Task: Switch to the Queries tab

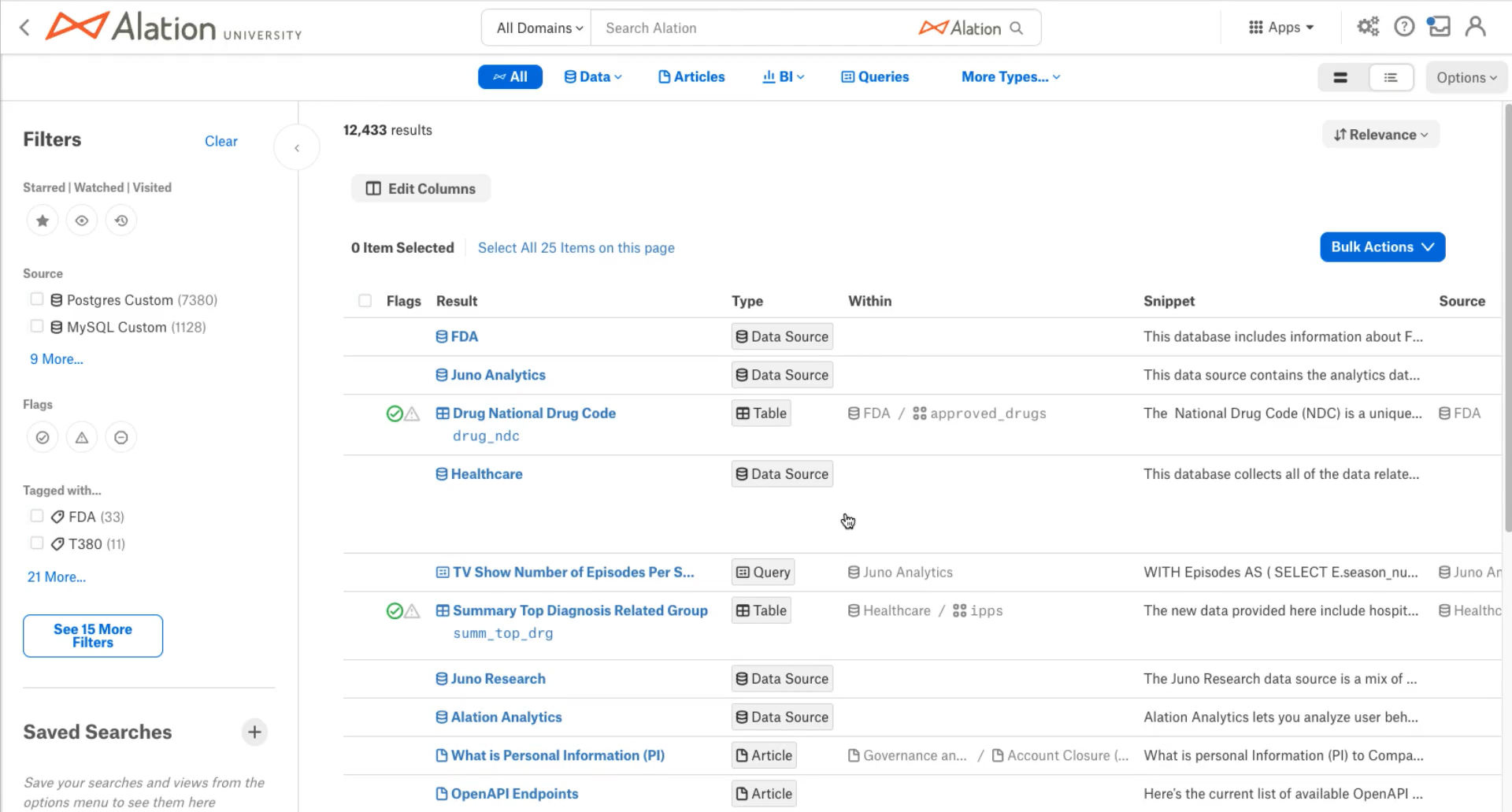Action: (x=875, y=76)
